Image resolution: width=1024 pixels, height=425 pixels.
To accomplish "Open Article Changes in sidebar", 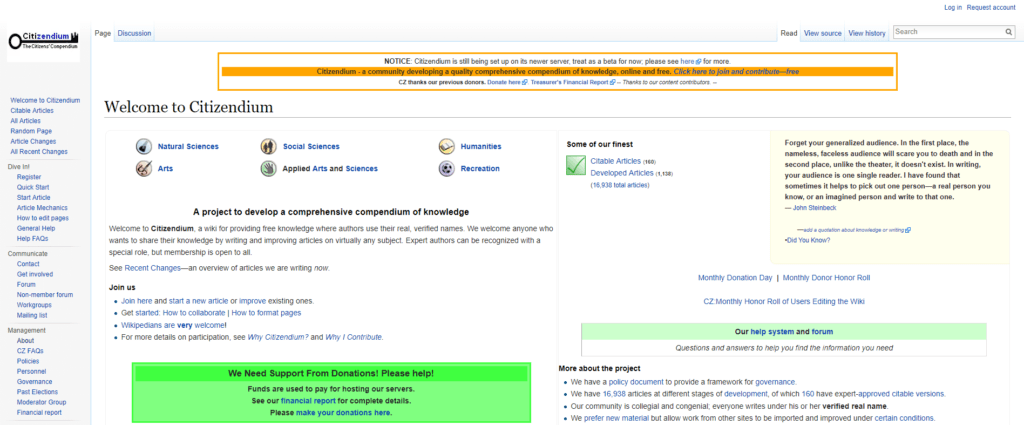I will point(33,142).
